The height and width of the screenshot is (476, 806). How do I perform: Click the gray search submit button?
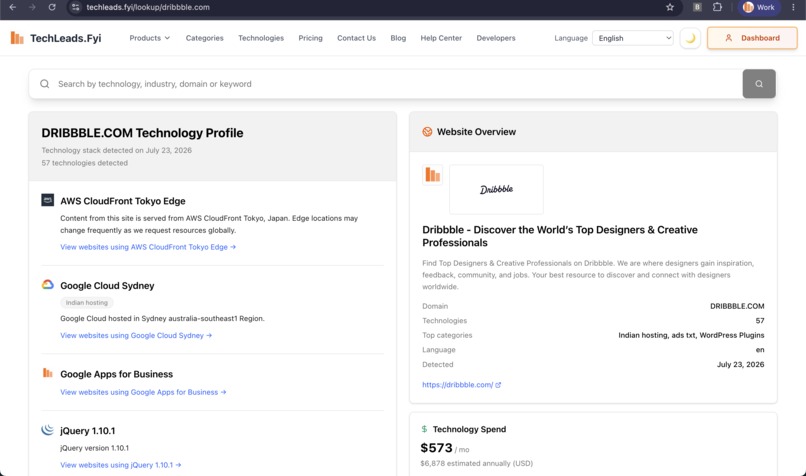[x=759, y=84]
